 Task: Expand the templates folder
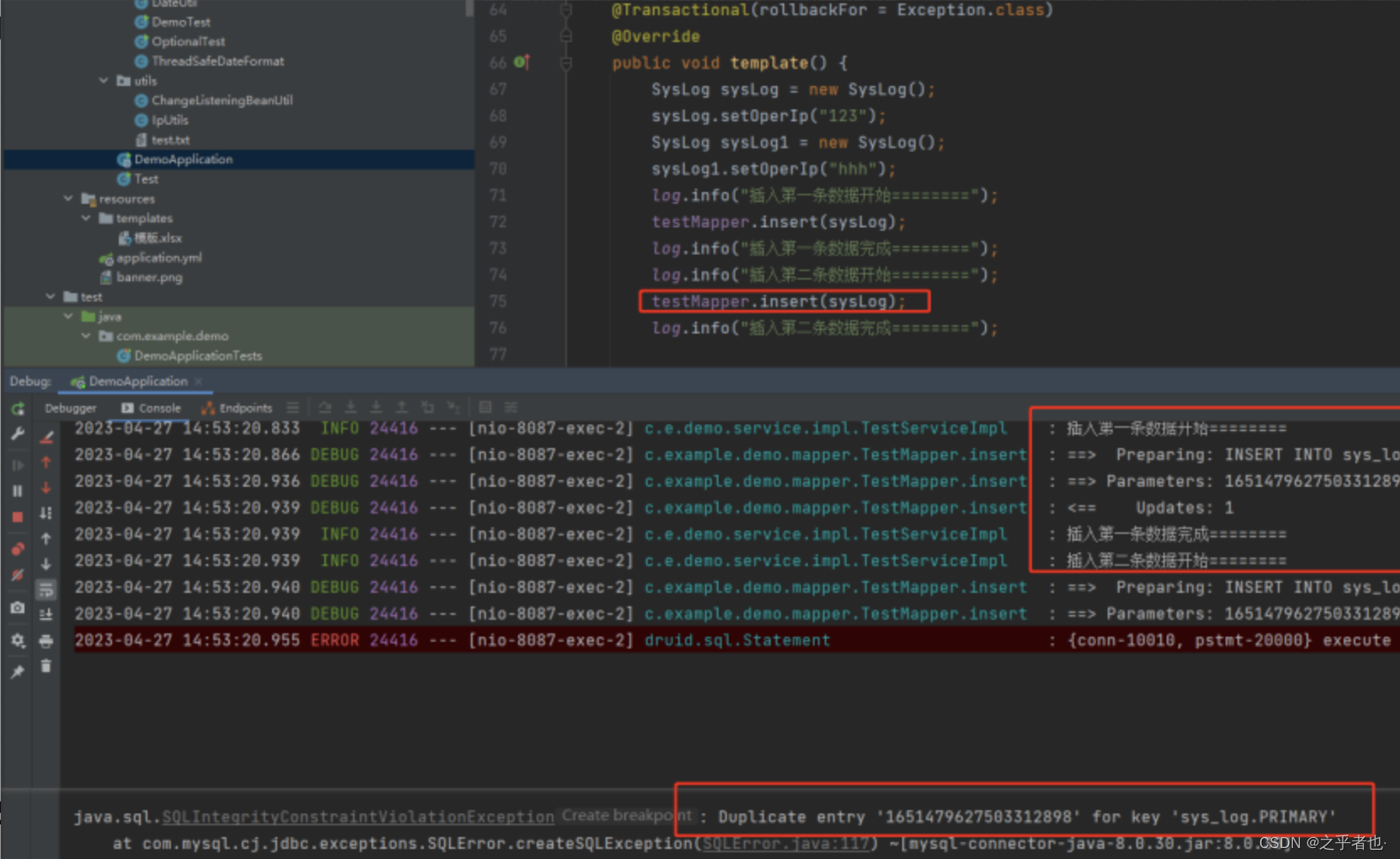(x=86, y=218)
